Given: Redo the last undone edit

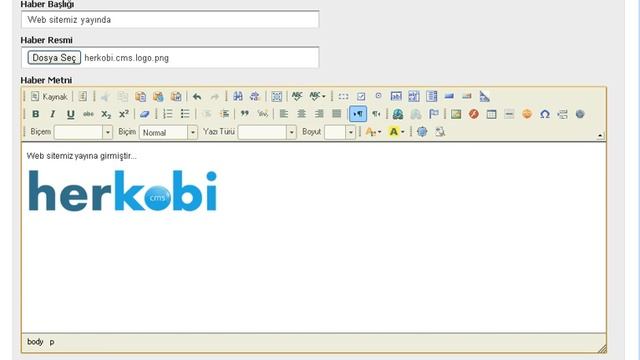Looking at the screenshot, I should click(215, 97).
